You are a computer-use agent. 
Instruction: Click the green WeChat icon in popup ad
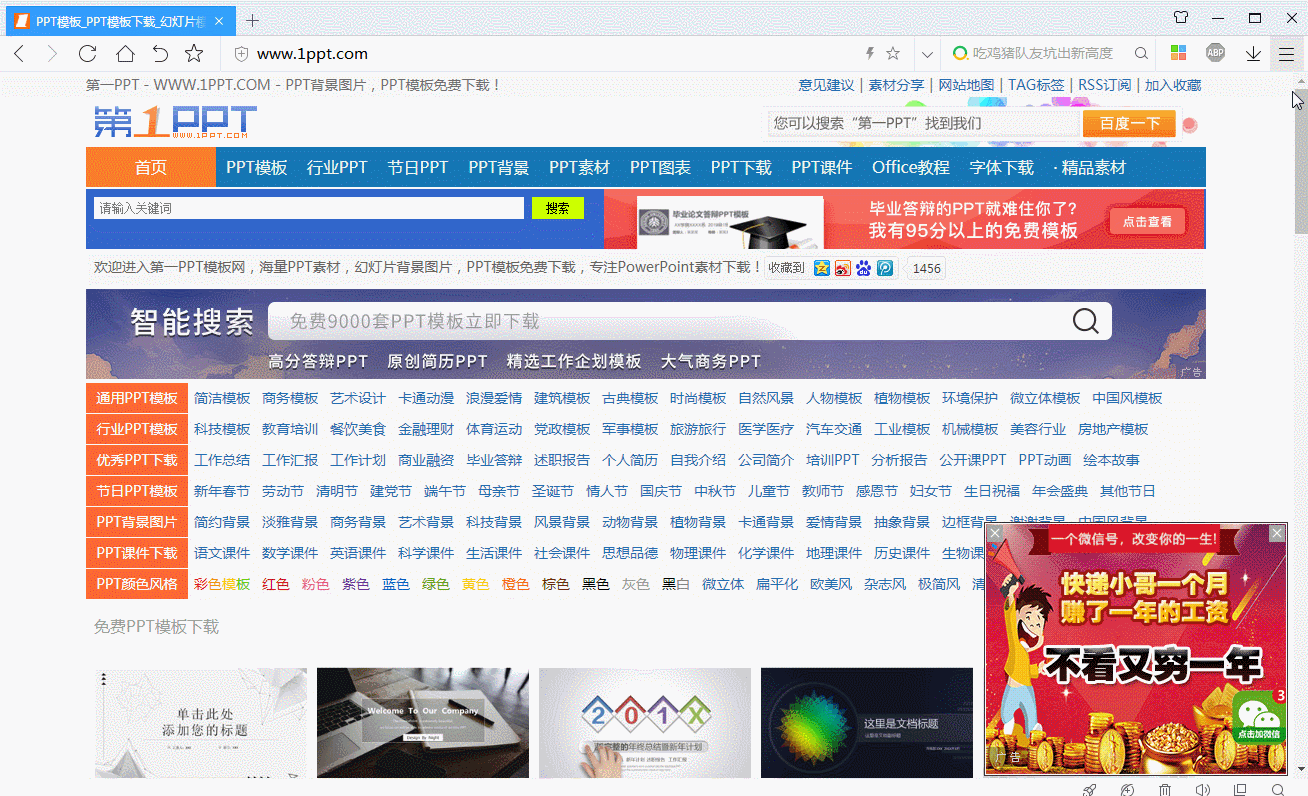point(1259,716)
